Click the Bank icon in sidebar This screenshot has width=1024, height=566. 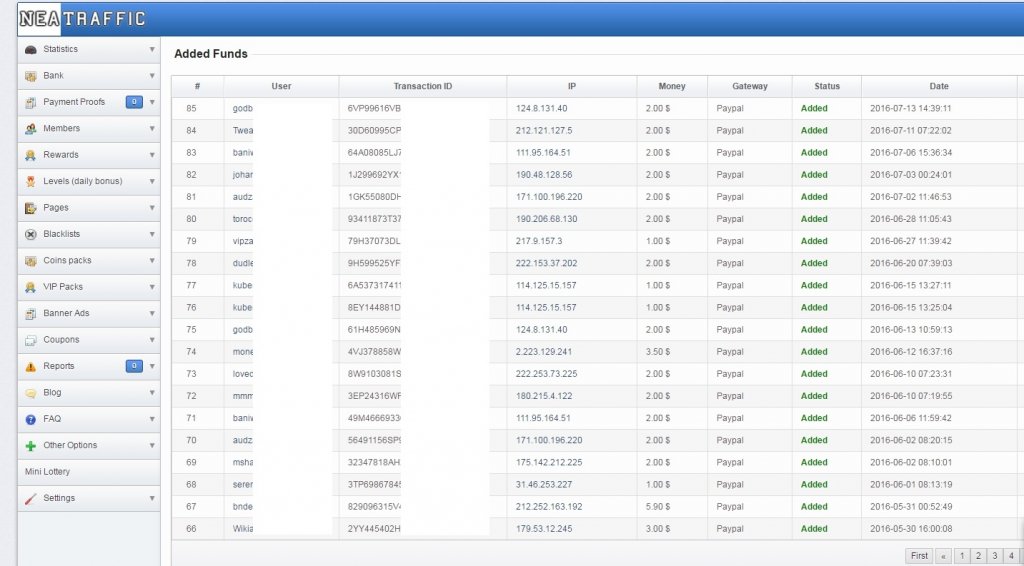(31, 76)
